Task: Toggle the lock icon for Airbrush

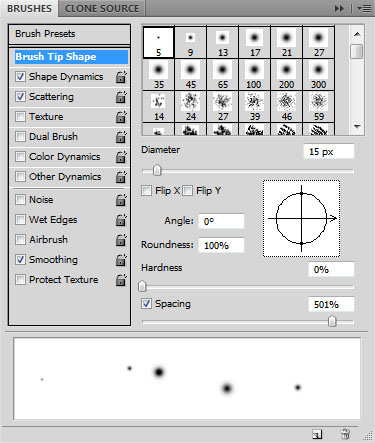Action: pyautogui.click(x=121, y=240)
